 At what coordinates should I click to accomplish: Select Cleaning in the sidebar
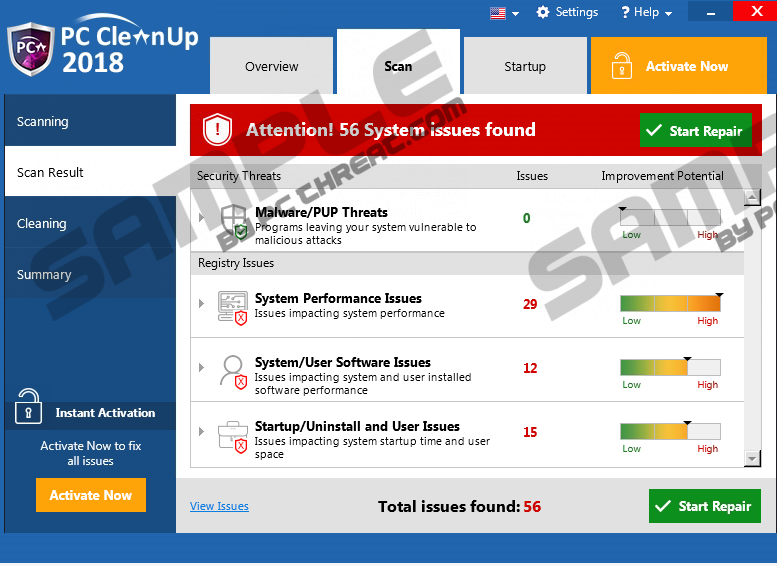tap(90, 223)
